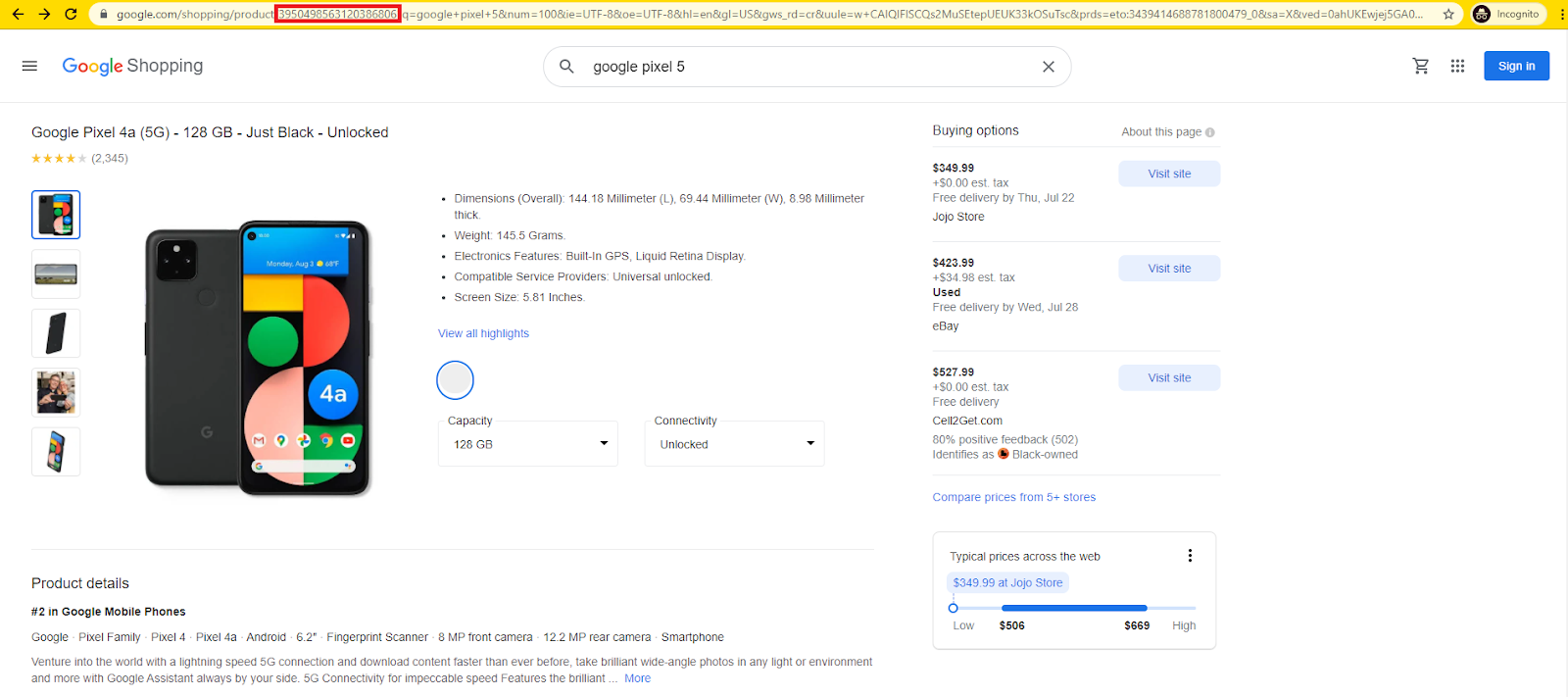1568x697 pixels.
Task: Click the search field containing google pixel 5
Action: point(808,67)
